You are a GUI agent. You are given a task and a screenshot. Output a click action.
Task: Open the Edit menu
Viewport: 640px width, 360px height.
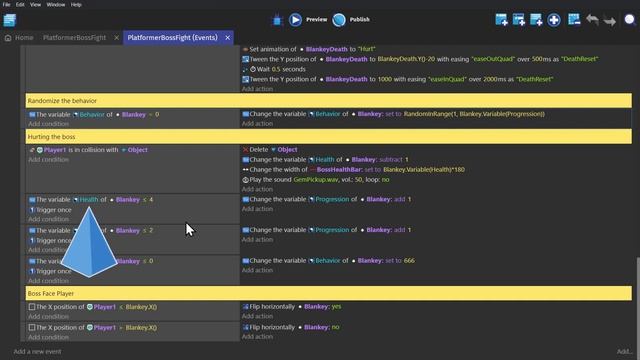pyautogui.click(x=20, y=4)
